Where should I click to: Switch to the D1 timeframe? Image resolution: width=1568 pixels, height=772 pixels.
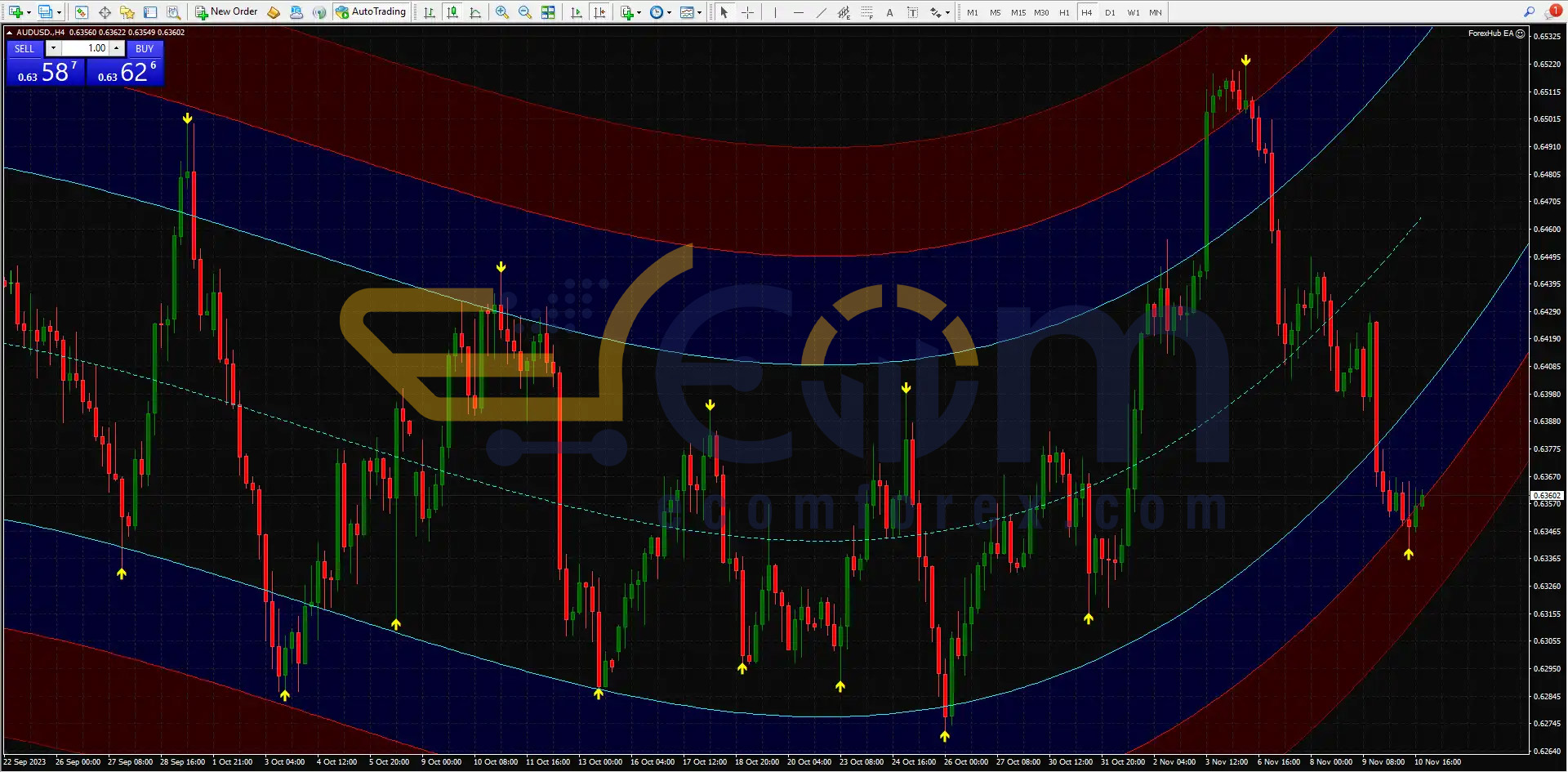(1110, 12)
